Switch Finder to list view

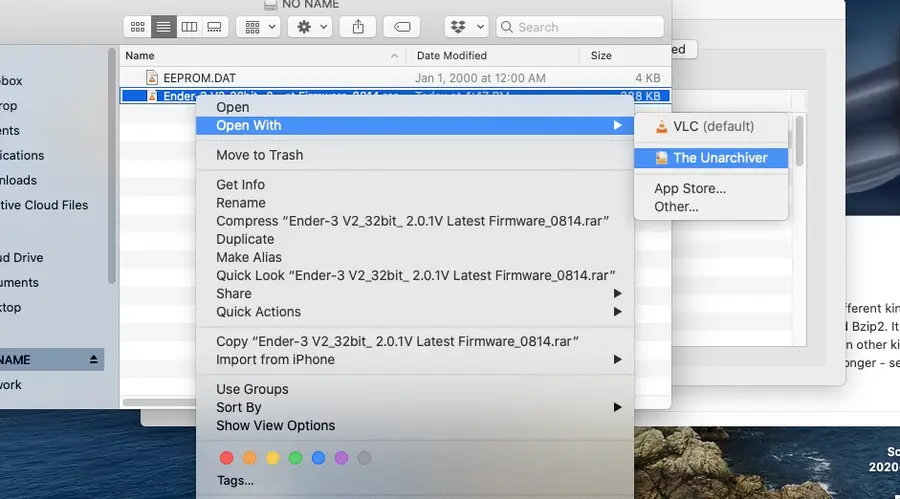(x=163, y=27)
